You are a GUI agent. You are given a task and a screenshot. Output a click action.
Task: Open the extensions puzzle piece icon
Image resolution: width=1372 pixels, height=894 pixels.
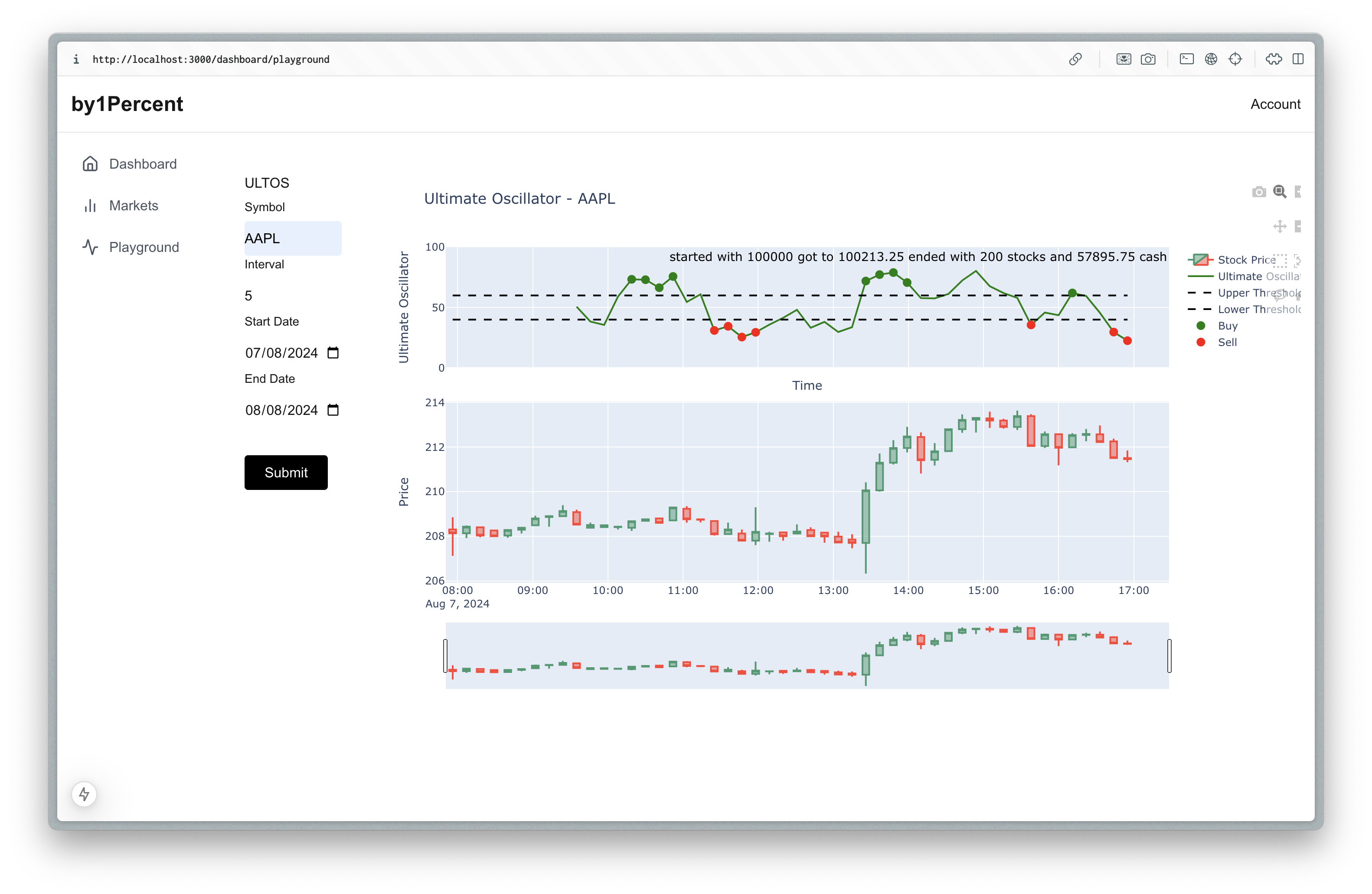click(x=1274, y=59)
